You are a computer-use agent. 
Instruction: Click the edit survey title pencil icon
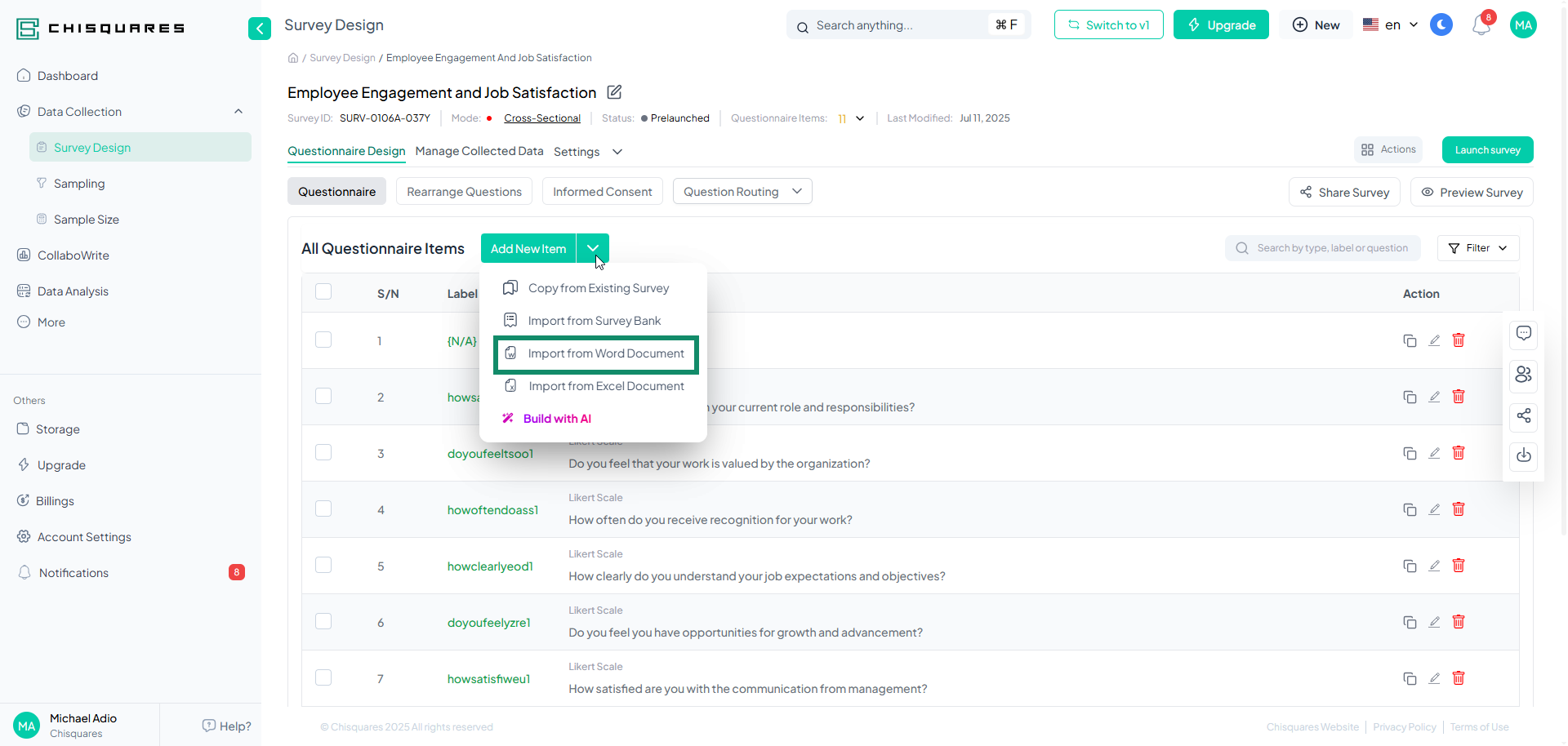point(614,92)
